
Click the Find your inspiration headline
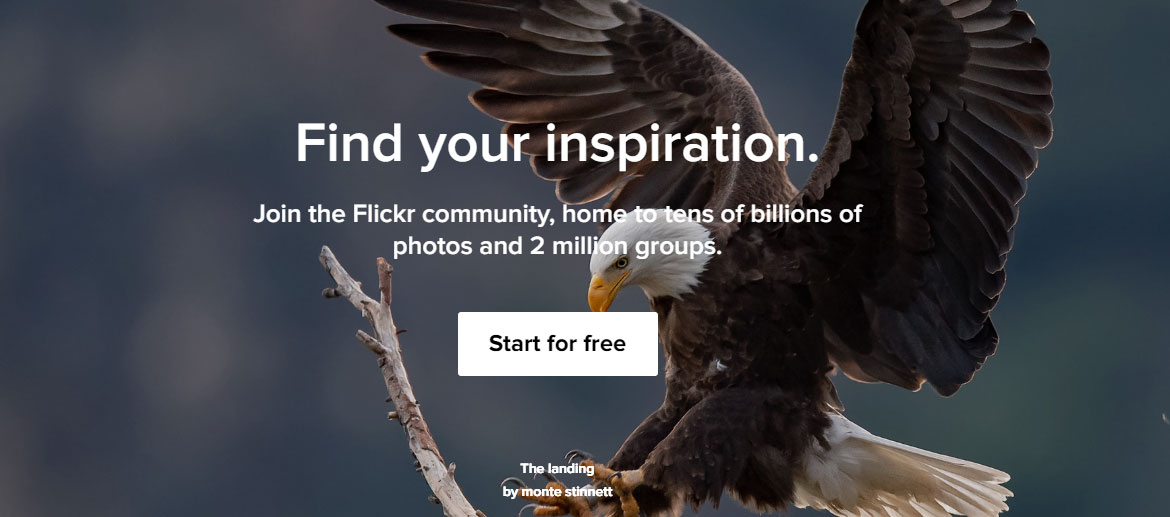pyautogui.click(x=557, y=142)
